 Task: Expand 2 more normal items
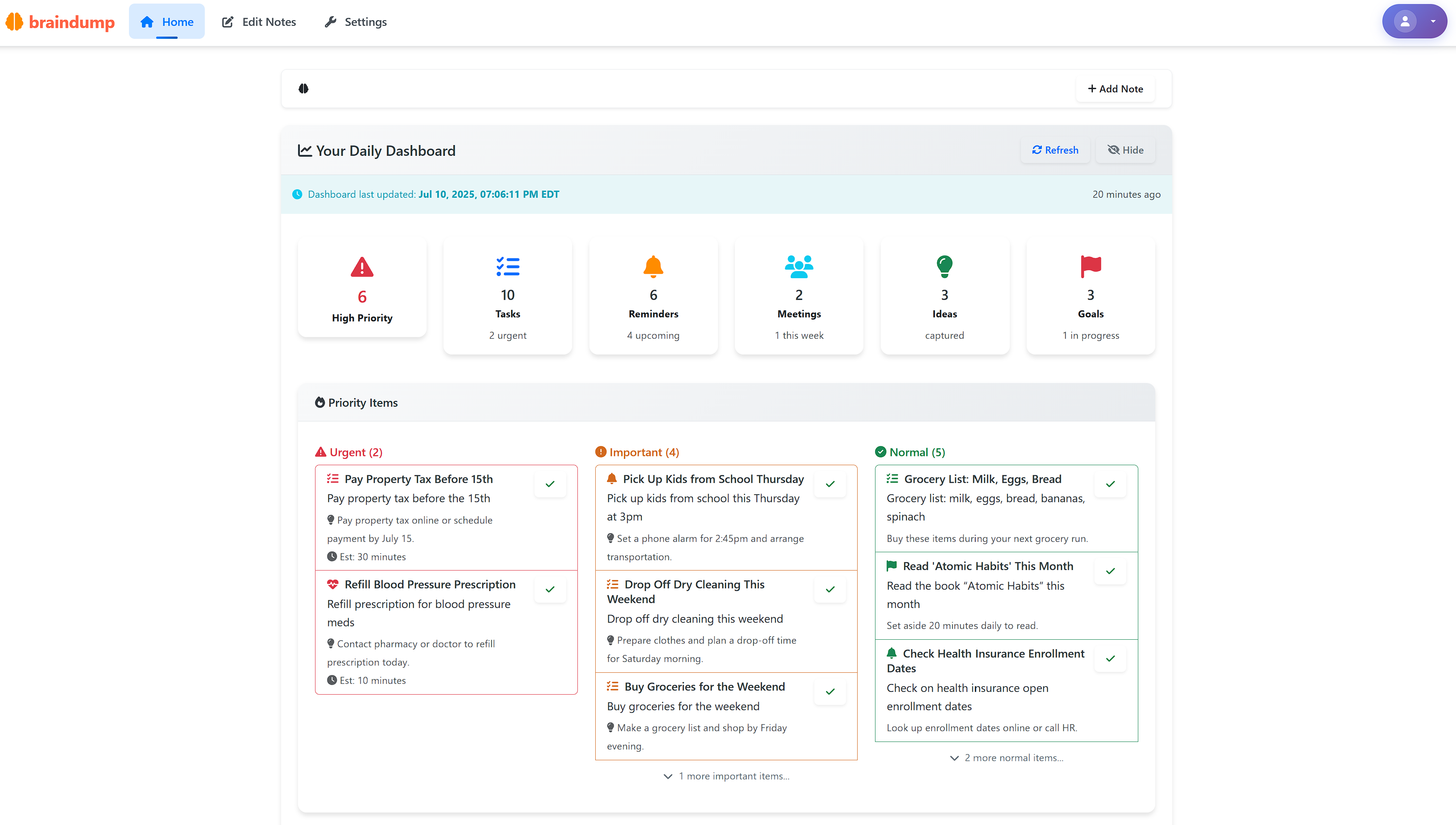click(x=1006, y=758)
